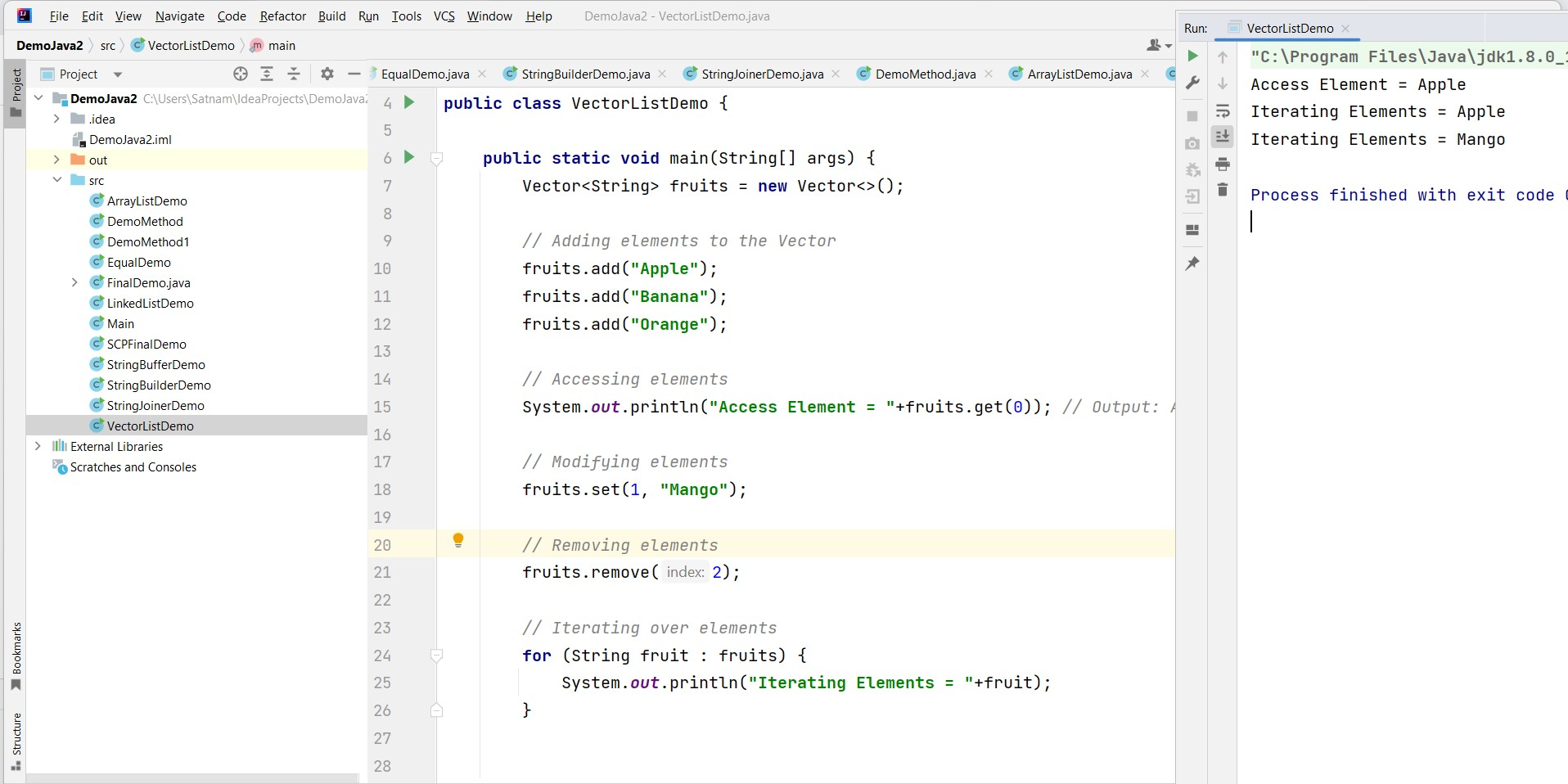Open the Refactor menu
Image resolution: width=1568 pixels, height=784 pixels.
(x=283, y=16)
